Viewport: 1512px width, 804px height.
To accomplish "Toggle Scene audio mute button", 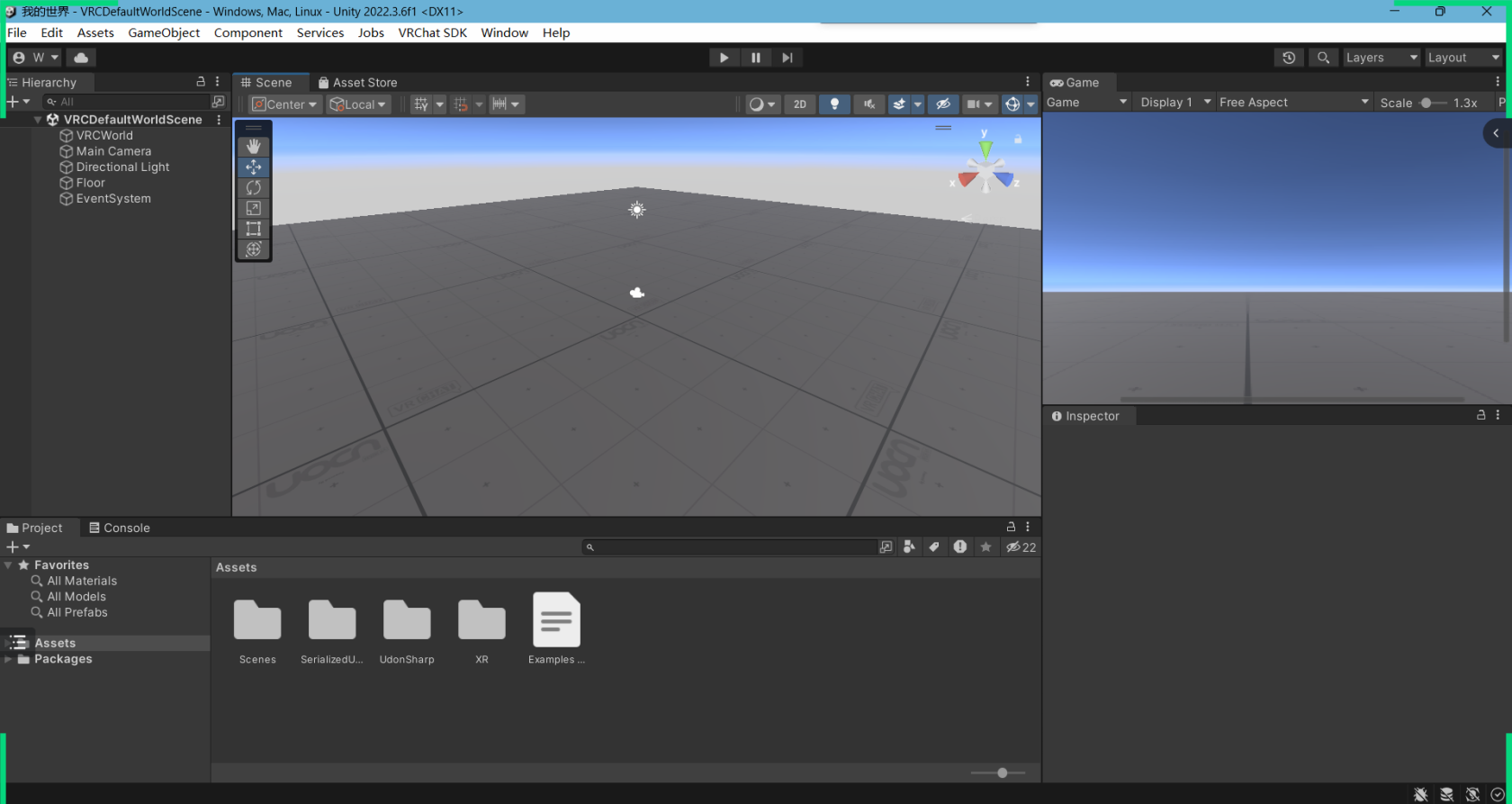I will pos(868,104).
